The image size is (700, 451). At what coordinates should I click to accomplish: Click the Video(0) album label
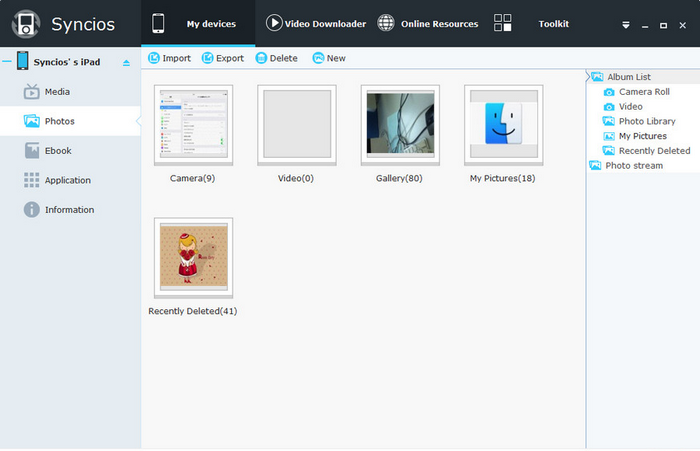pos(296,178)
